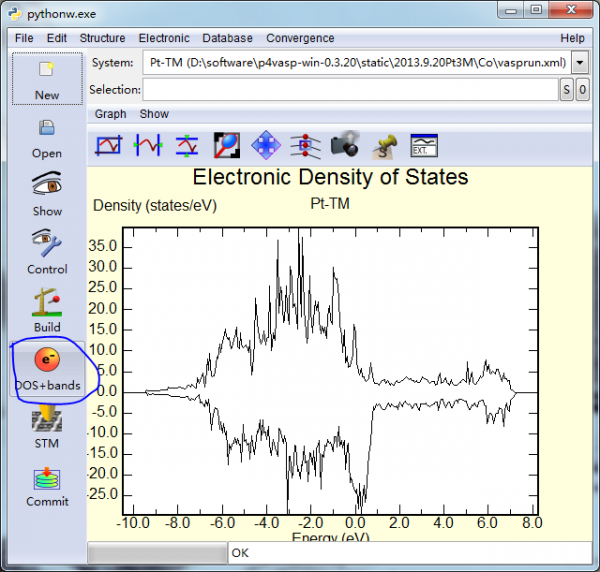Screen dimensions: 600x572
Task: Click the New icon in sidebar
Action: (x=46, y=78)
